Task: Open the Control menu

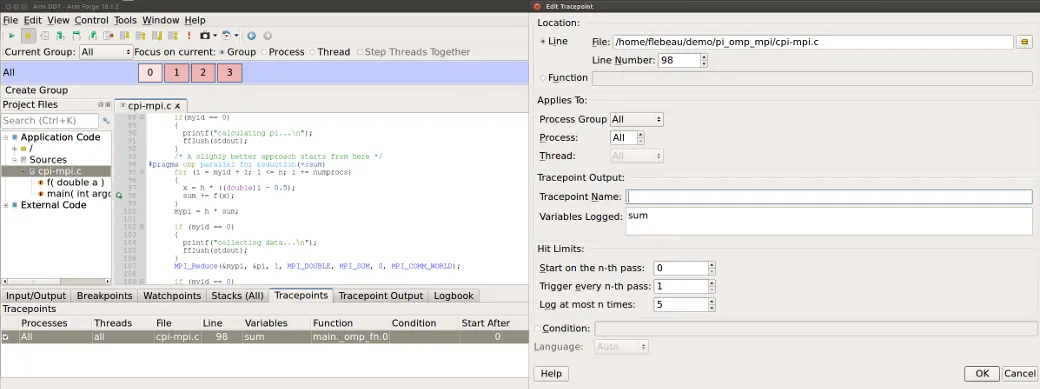Action: pos(92,21)
